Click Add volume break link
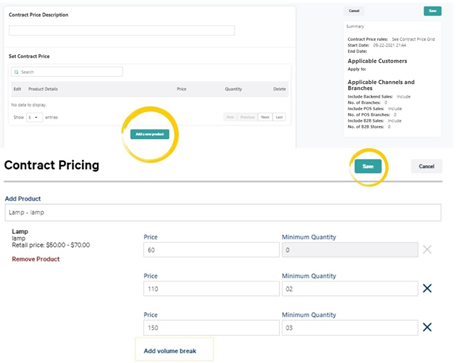The image size is (456, 363). point(170,351)
